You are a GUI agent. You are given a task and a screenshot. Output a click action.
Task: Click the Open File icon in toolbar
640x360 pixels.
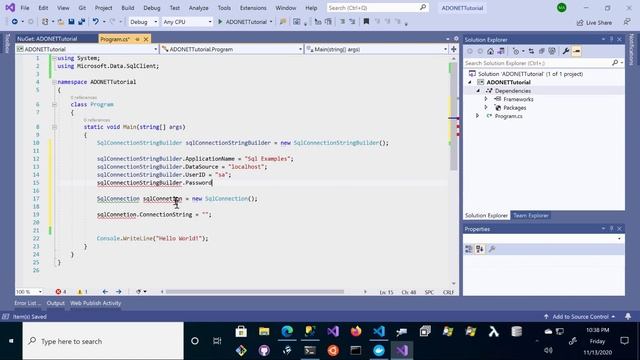click(x=60, y=22)
